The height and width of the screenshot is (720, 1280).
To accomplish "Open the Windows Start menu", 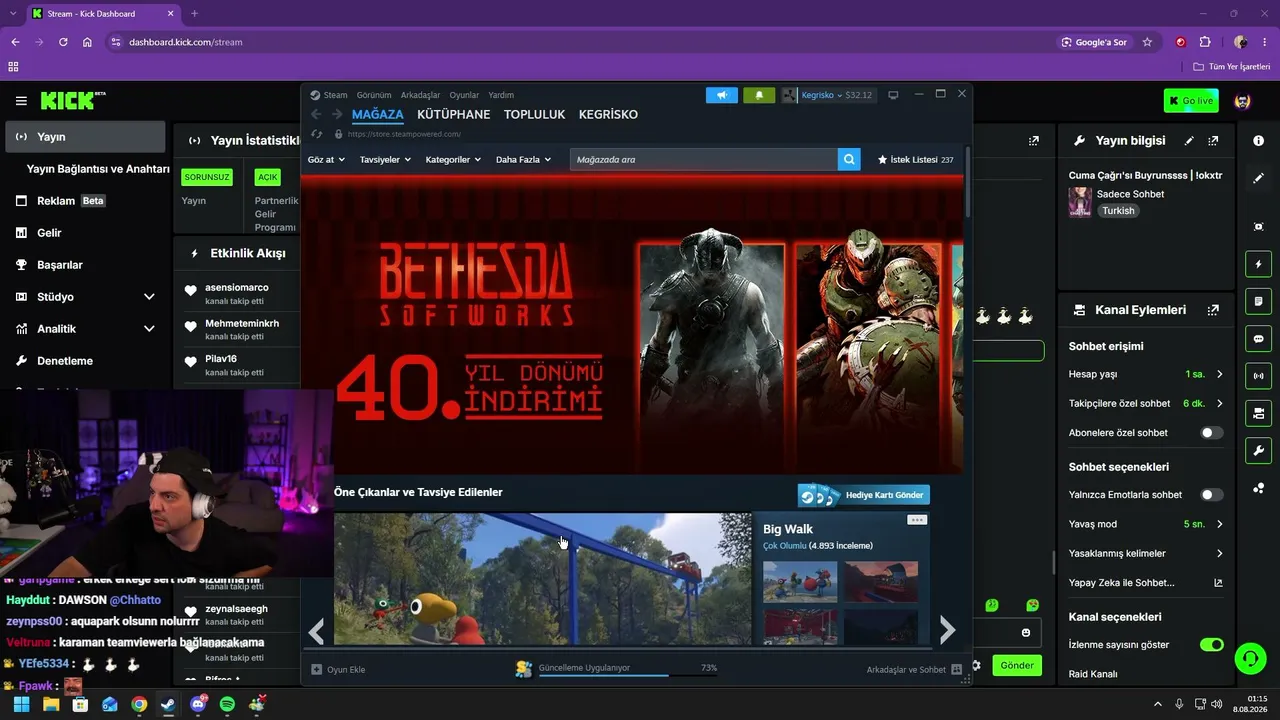I will (21, 704).
